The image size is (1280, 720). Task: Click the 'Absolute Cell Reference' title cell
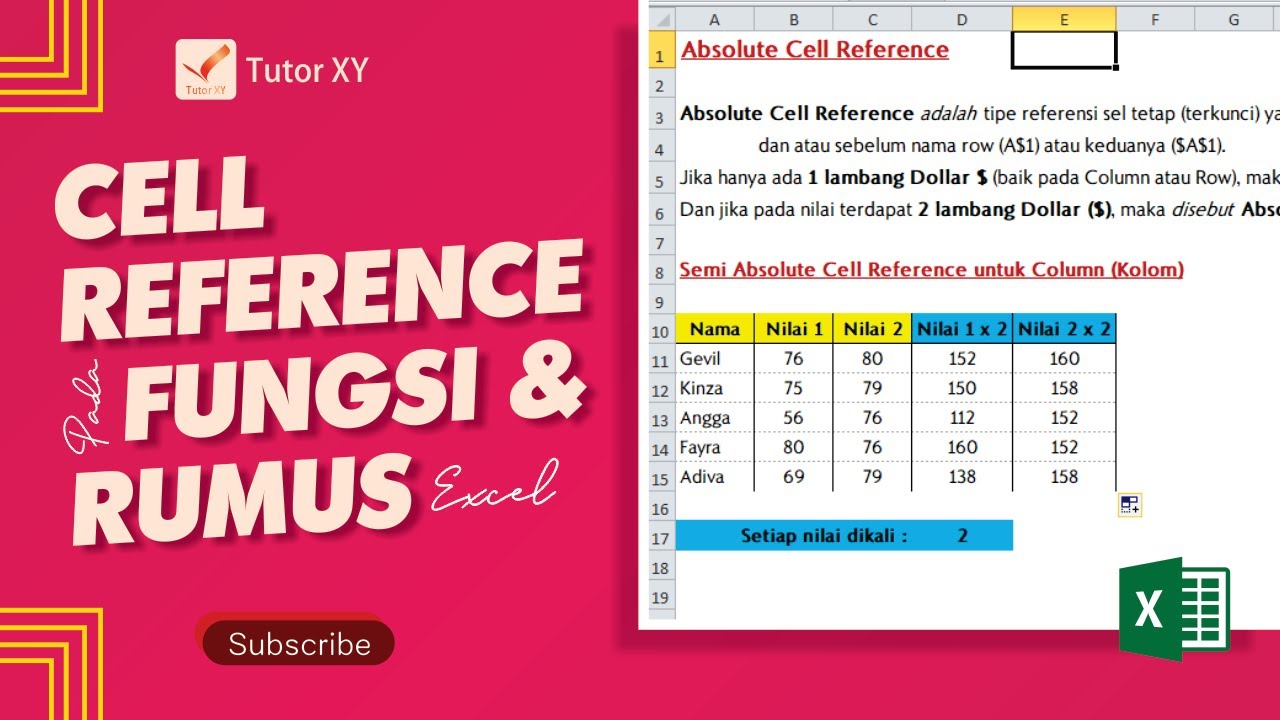[815, 50]
